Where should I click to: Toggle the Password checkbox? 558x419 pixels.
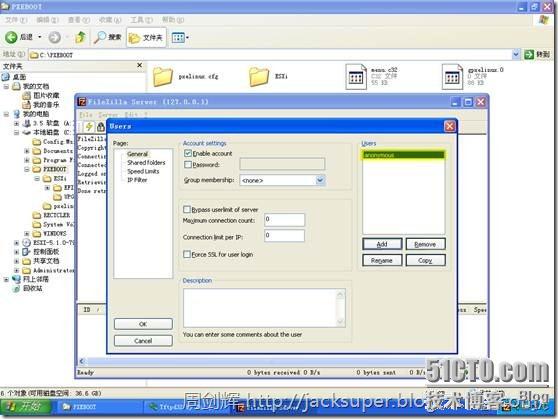pos(188,165)
